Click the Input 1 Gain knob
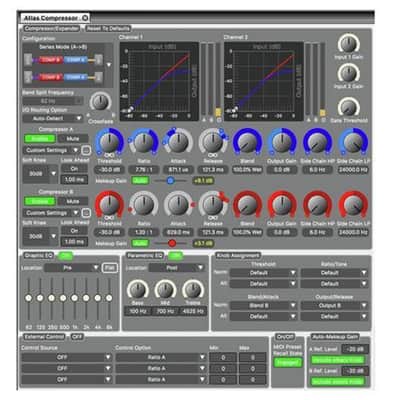 point(348,44)
